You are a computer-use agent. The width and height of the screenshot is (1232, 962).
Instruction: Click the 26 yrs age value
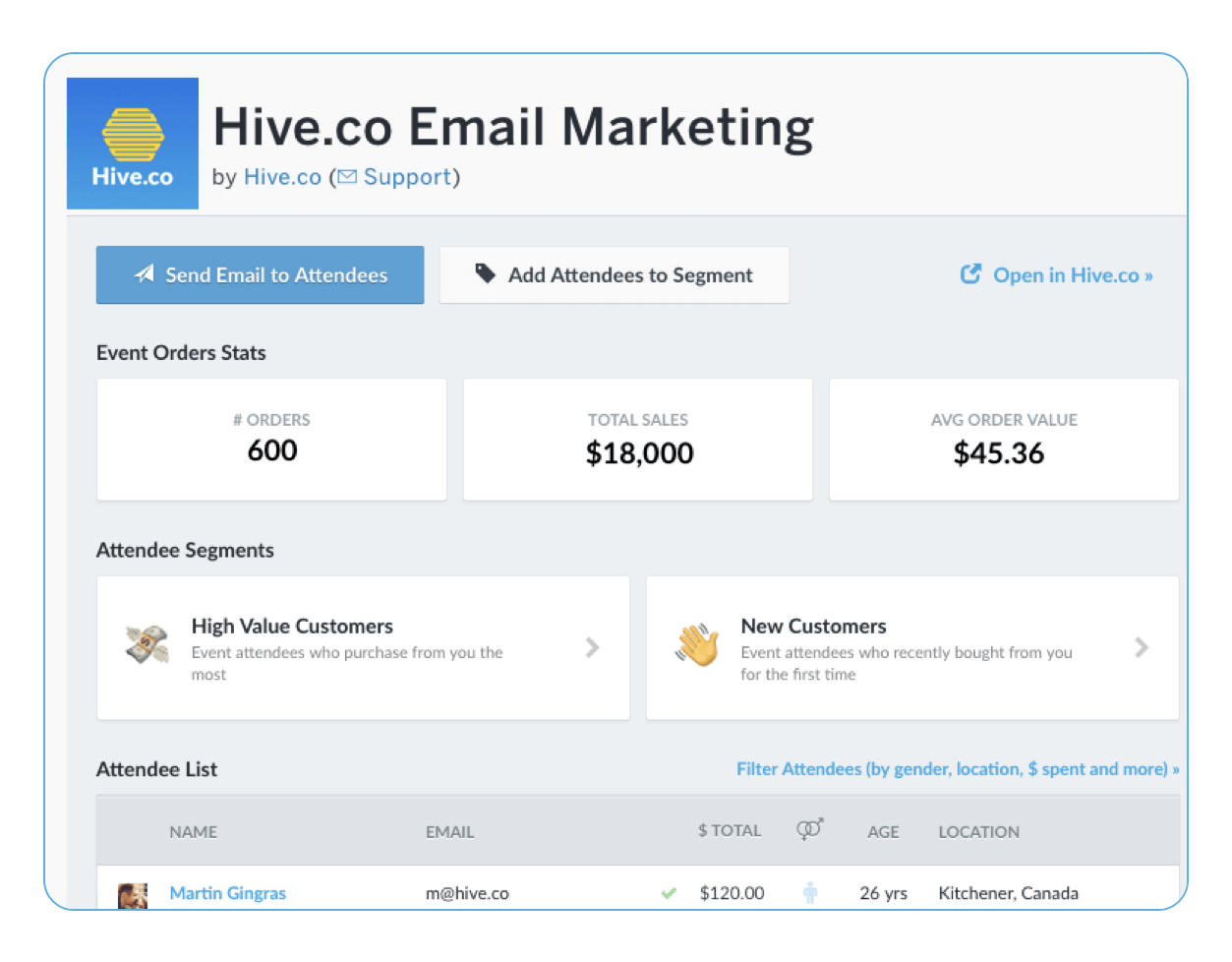(x=884, y=893)
